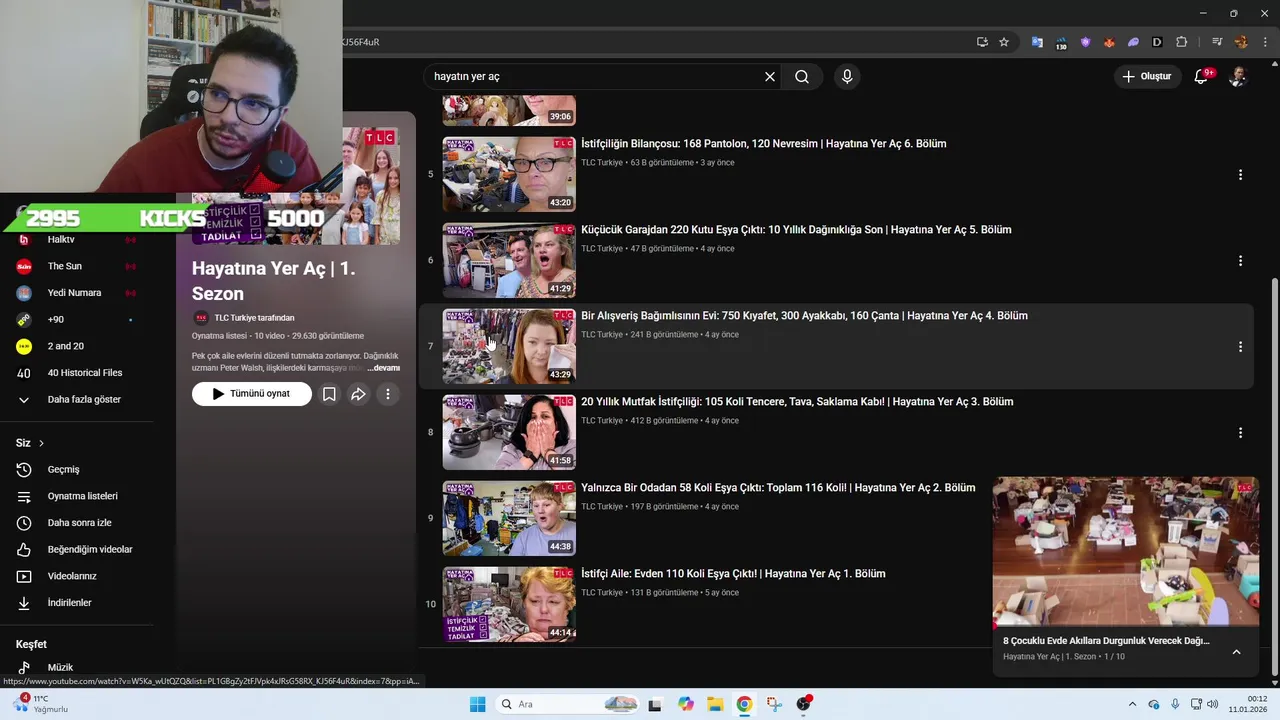Open title Yalnızca Bir Odadan 58 Koli
This screenshot has height=720, width=1280.
(x=778, y=488)
